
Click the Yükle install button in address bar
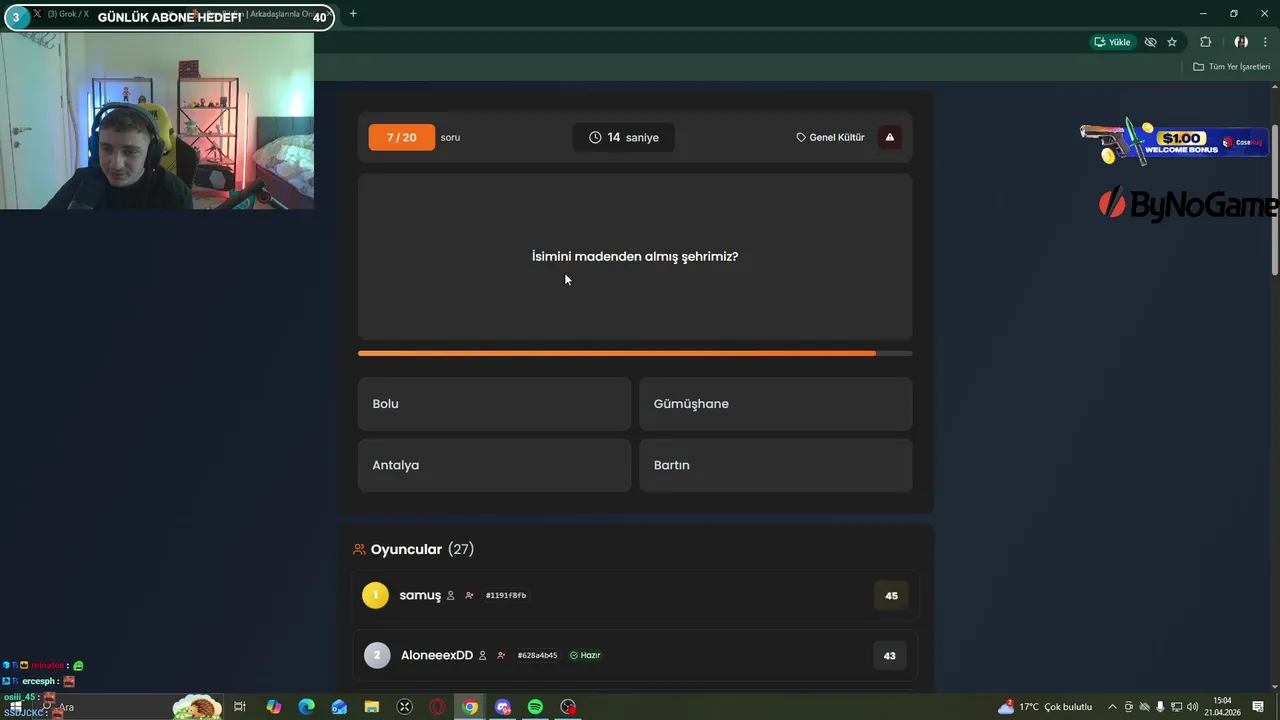1112,42
